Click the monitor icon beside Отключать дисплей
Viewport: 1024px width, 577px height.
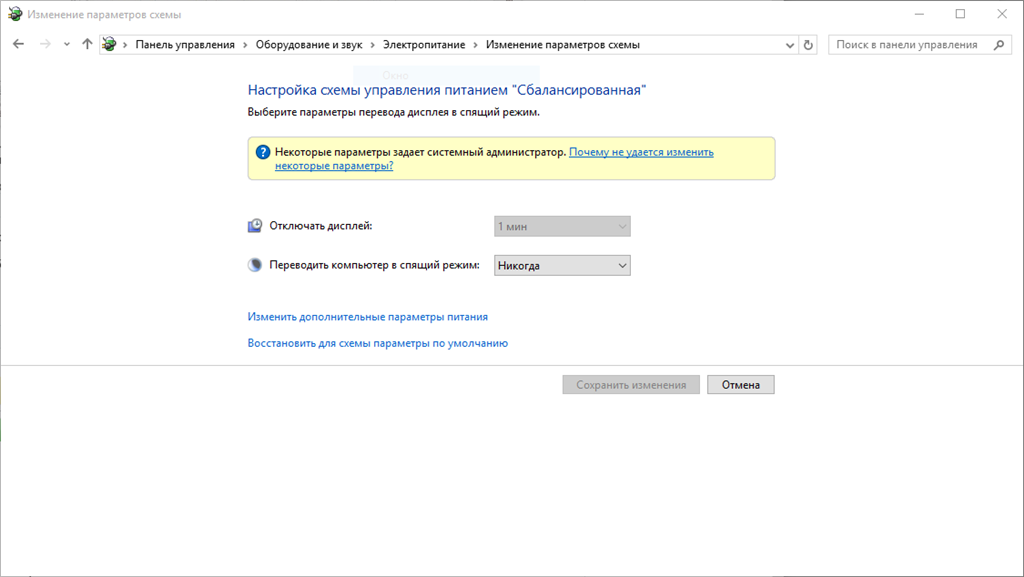tap(255, 226)
